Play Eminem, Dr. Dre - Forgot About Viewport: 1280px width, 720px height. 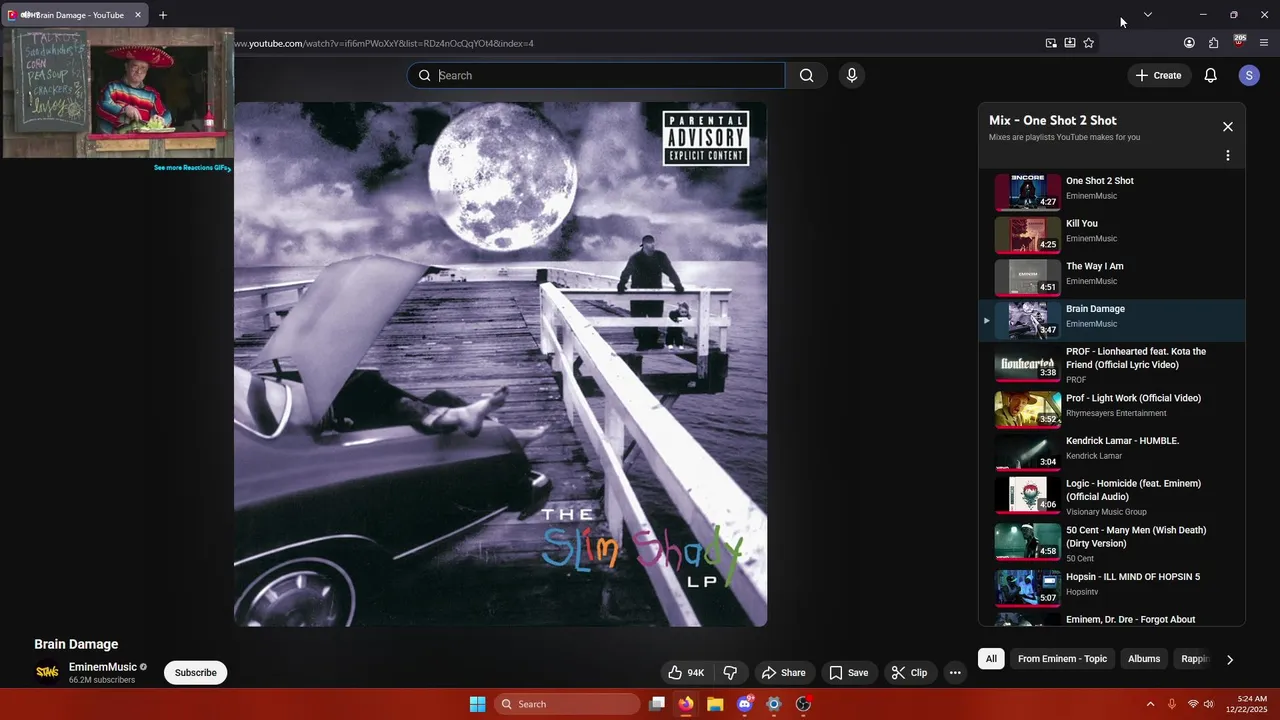click(1112, 620)
